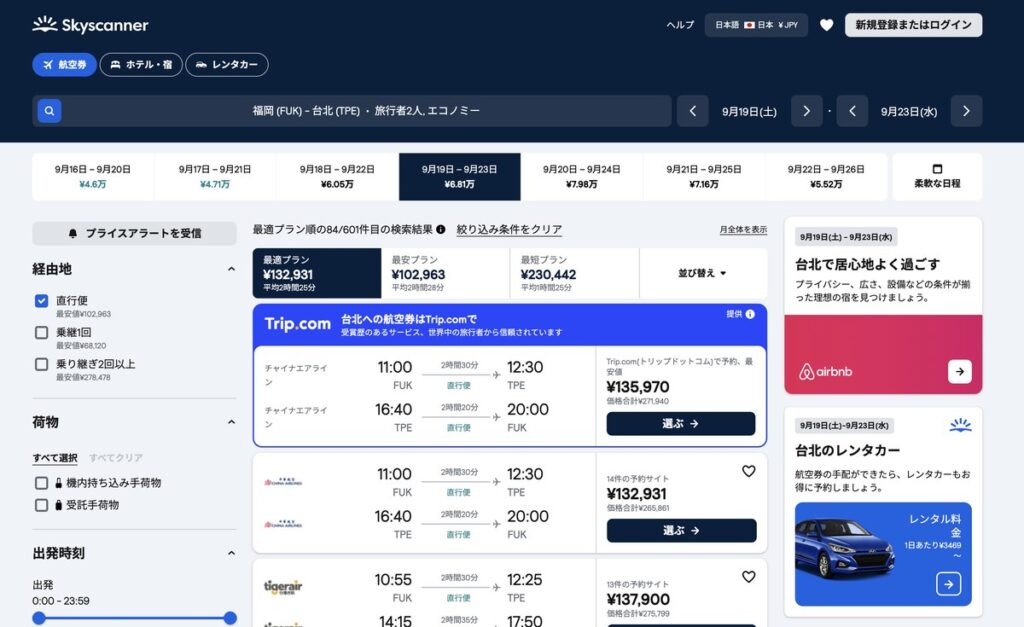The height and width of the screenshot is (627, 1024).
Task: Select dates 9月22日–9月26日 ¥5.52万
Action: coord(825,176)
